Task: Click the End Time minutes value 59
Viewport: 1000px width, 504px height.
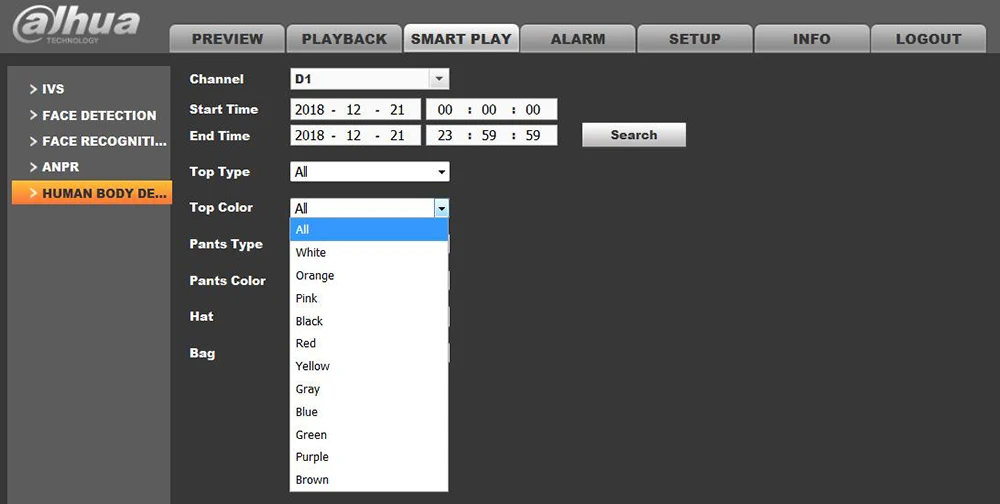Action: tap(489, 135)
